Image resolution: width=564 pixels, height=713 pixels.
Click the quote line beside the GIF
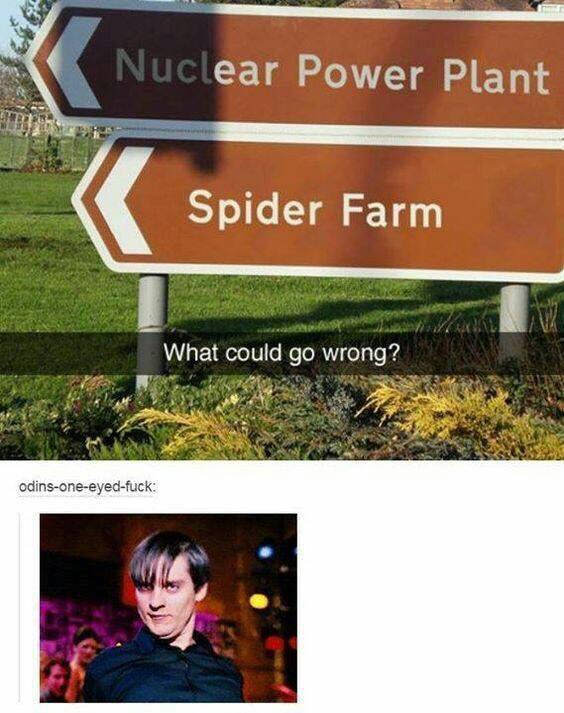pyautogui.click(x=20, y=608)
